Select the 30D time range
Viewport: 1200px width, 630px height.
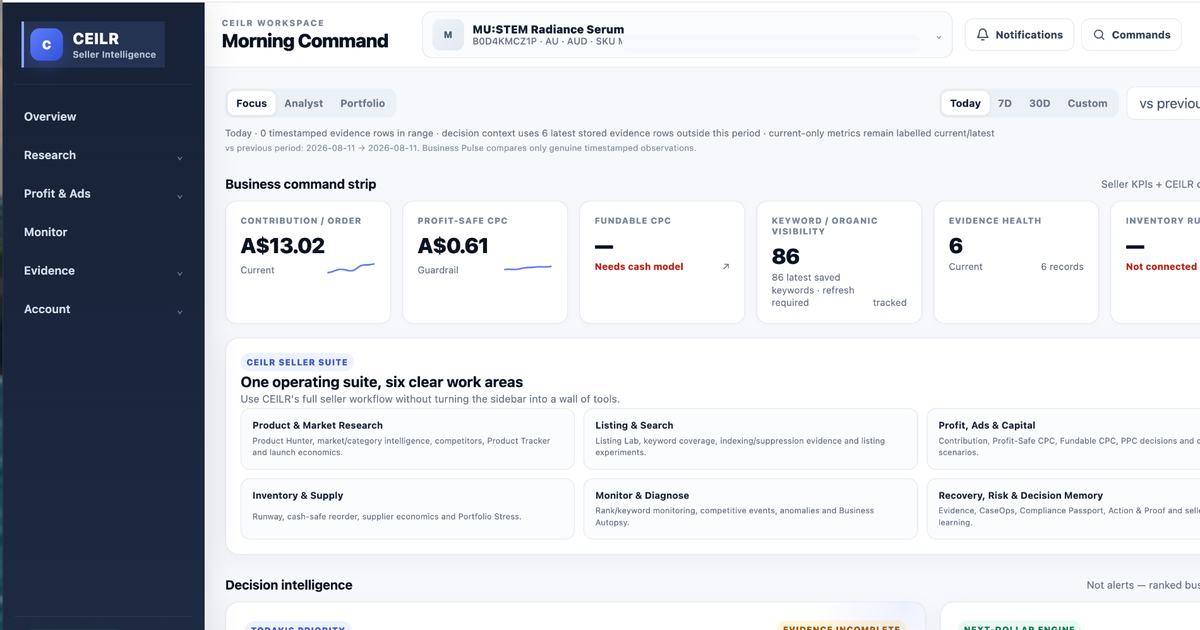(x=1040, y=103)
